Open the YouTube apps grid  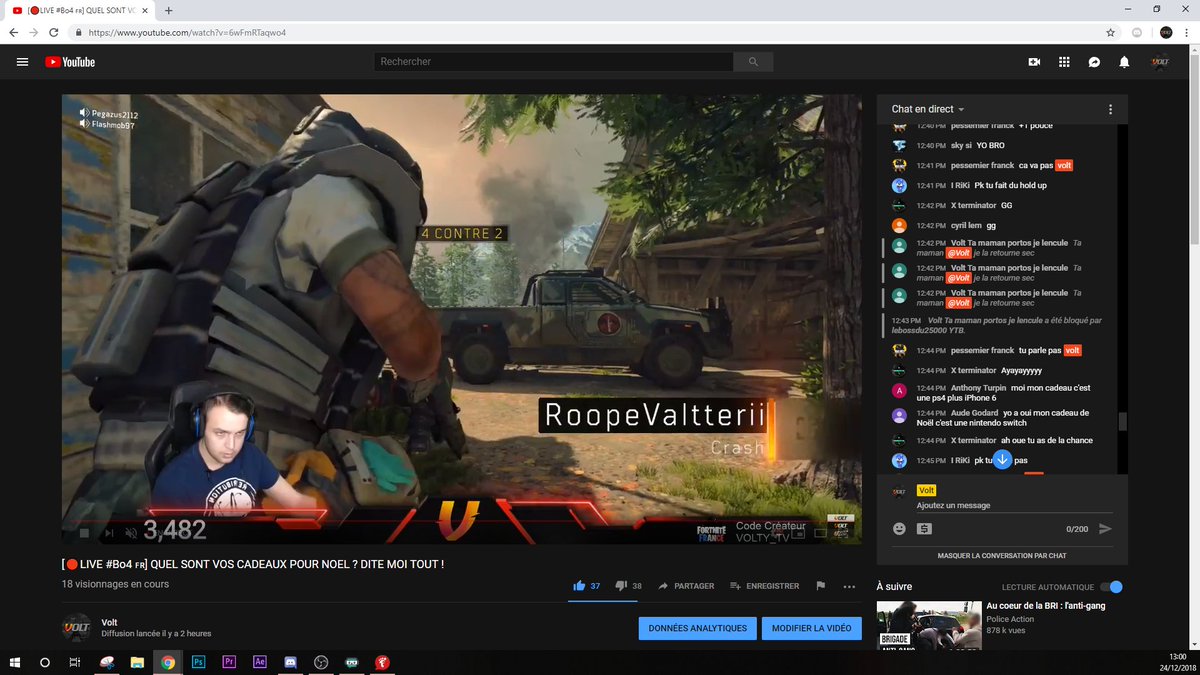click(x=1064, y=62)
